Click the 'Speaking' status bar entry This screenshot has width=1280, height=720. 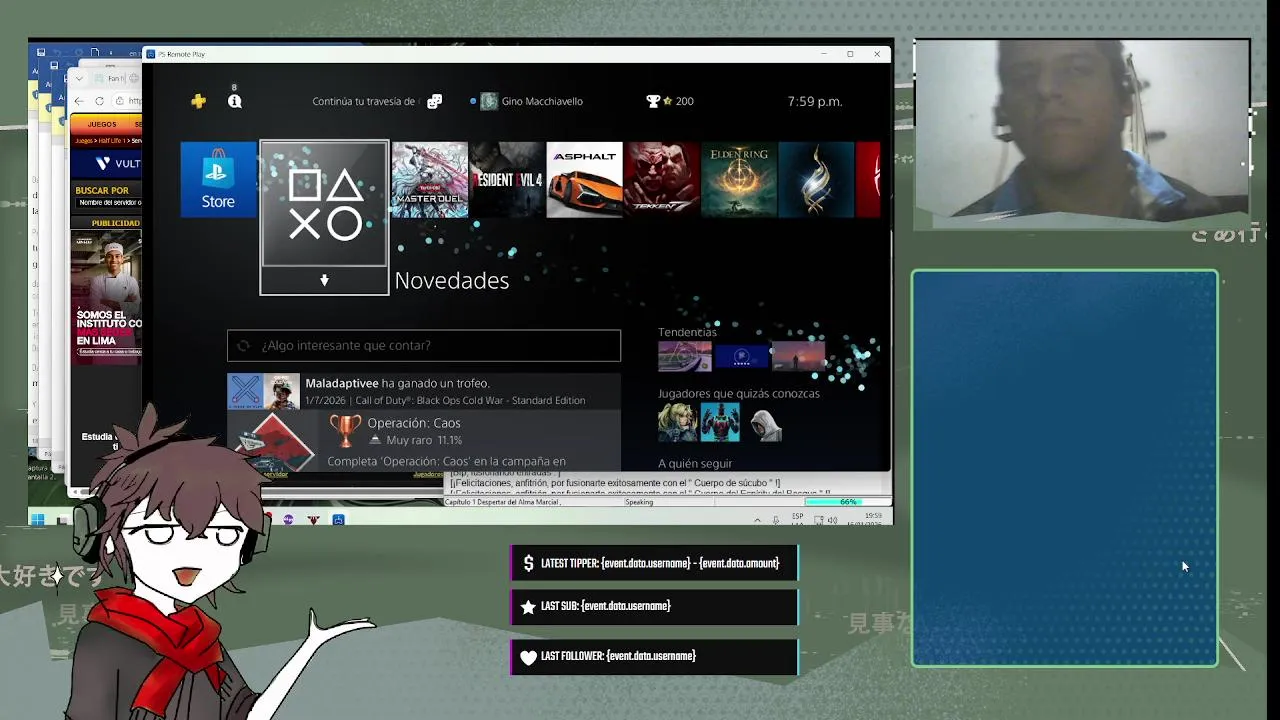tap(639, 502)
